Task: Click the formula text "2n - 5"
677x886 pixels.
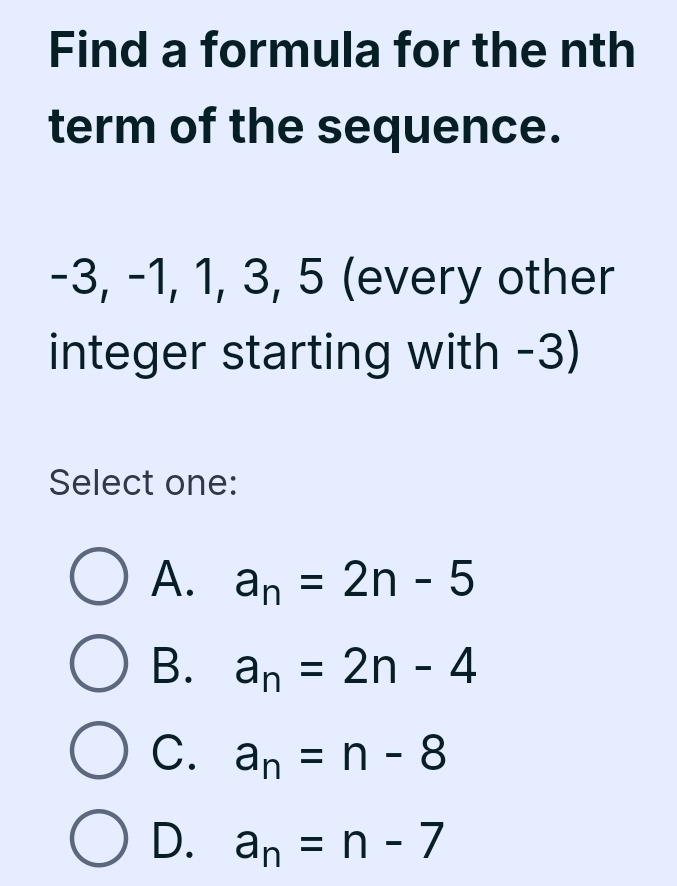Action: pyautogui.click(x=407, y=579)
